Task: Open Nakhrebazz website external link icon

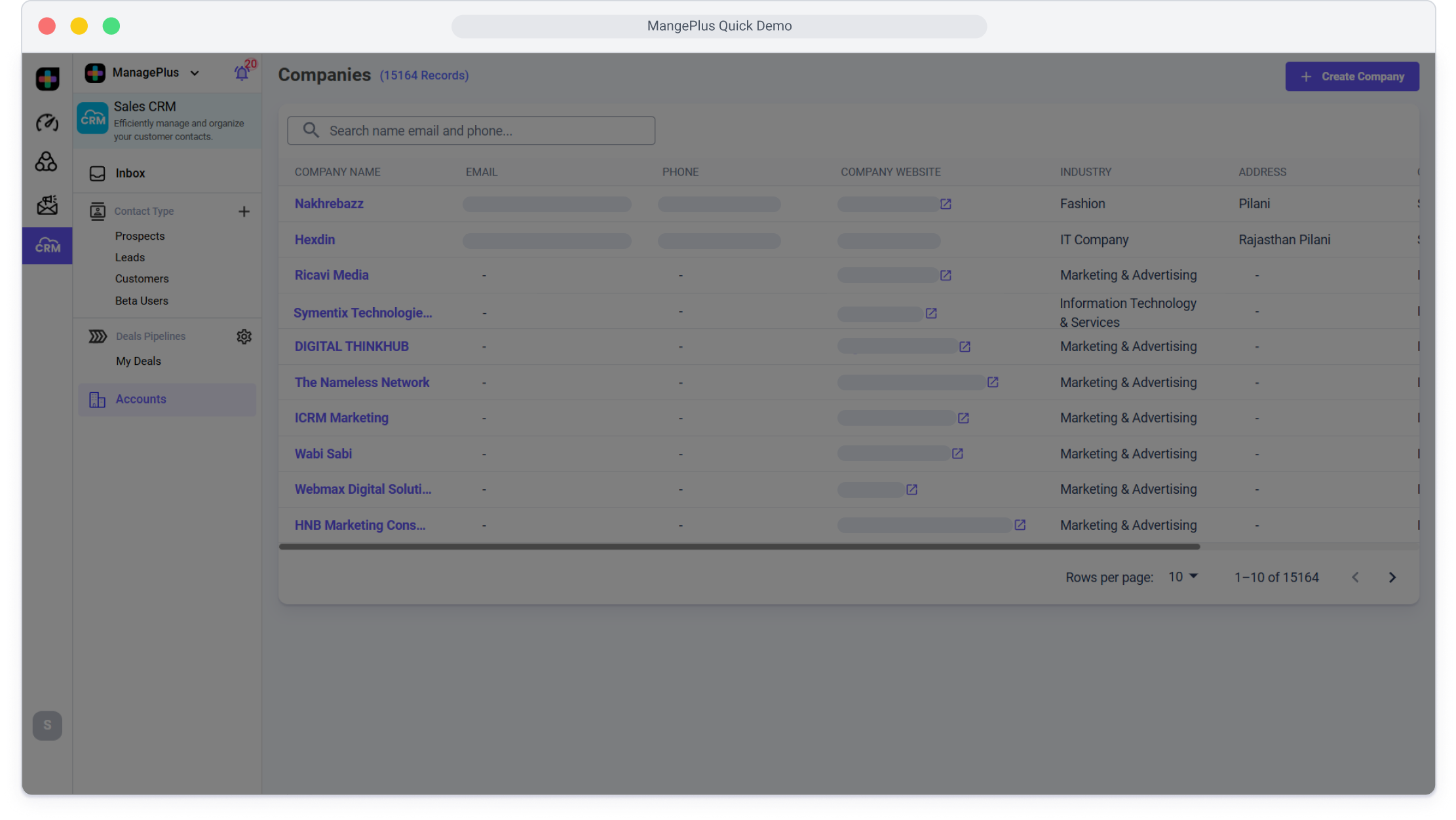Action: click(x=946, y=204)
